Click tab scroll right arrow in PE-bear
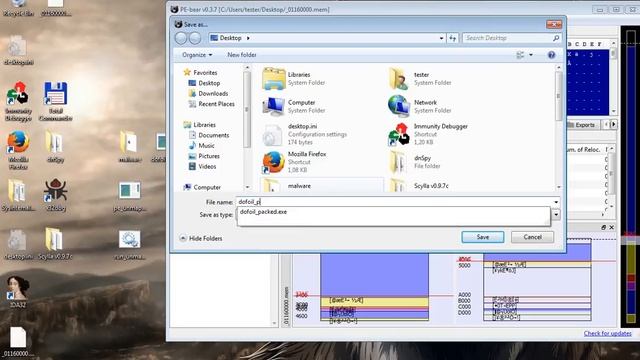Screen dimensions: 640x360 pos(613,124)
